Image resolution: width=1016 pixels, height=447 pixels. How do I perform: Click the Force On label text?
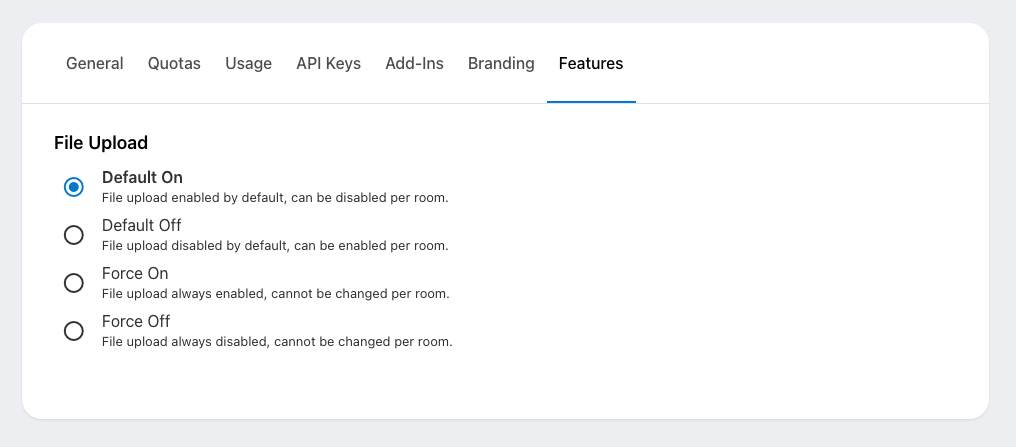(135, 273)
